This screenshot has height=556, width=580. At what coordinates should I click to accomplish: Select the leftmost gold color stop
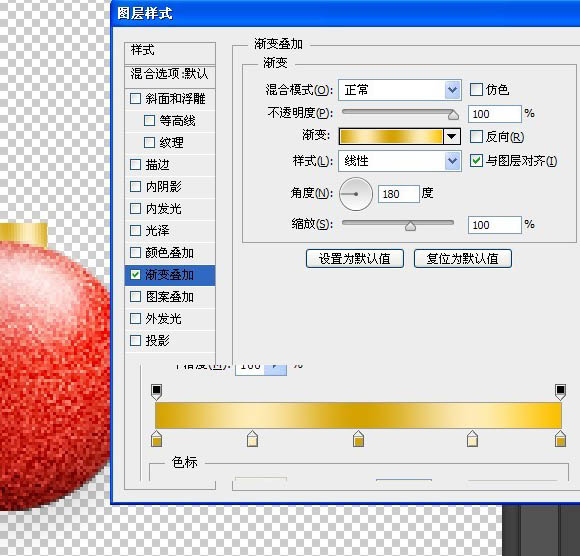click(156, 439)
